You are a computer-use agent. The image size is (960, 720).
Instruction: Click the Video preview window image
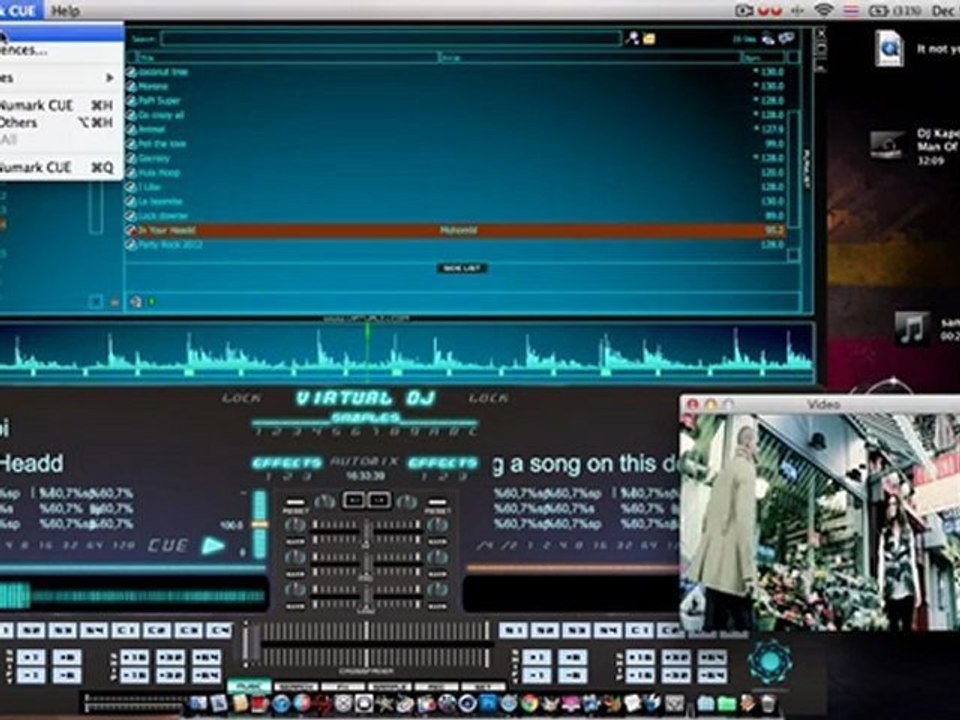[x=820, y=522]
